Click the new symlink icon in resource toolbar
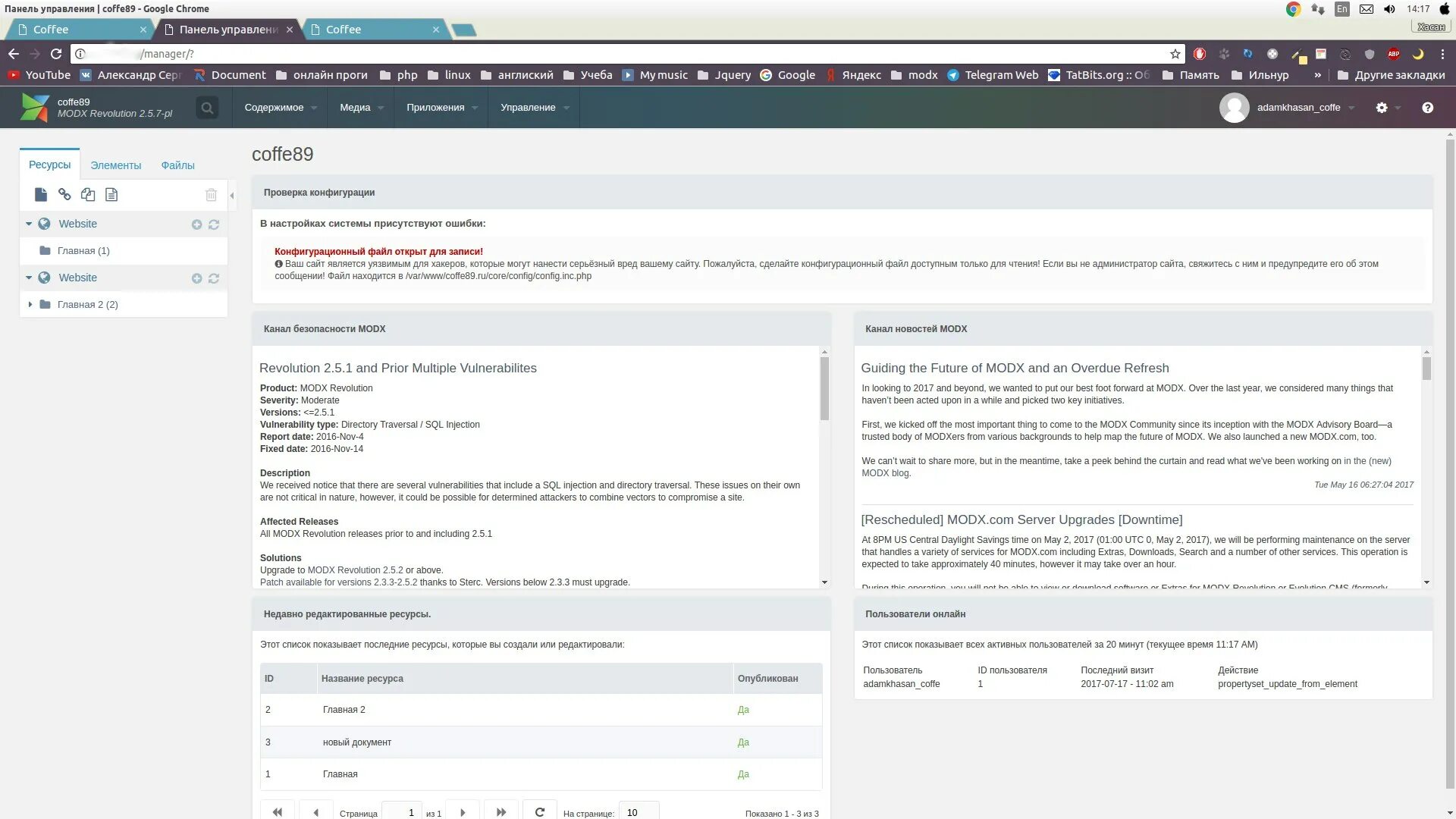The image size is (1456, 819). (x=88, y=195)
